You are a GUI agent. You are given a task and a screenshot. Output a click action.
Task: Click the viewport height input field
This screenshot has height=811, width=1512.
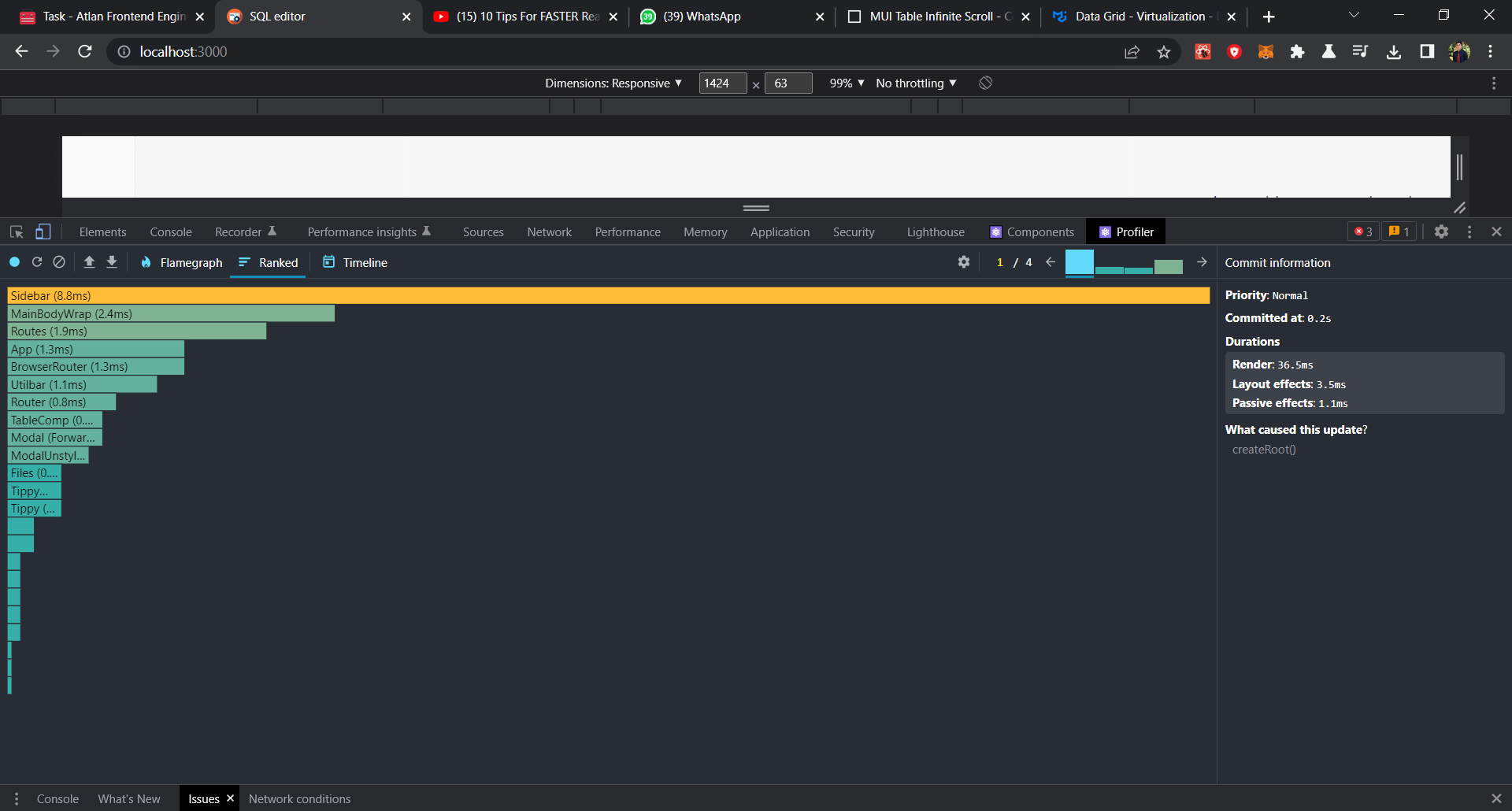pos(788,83)
